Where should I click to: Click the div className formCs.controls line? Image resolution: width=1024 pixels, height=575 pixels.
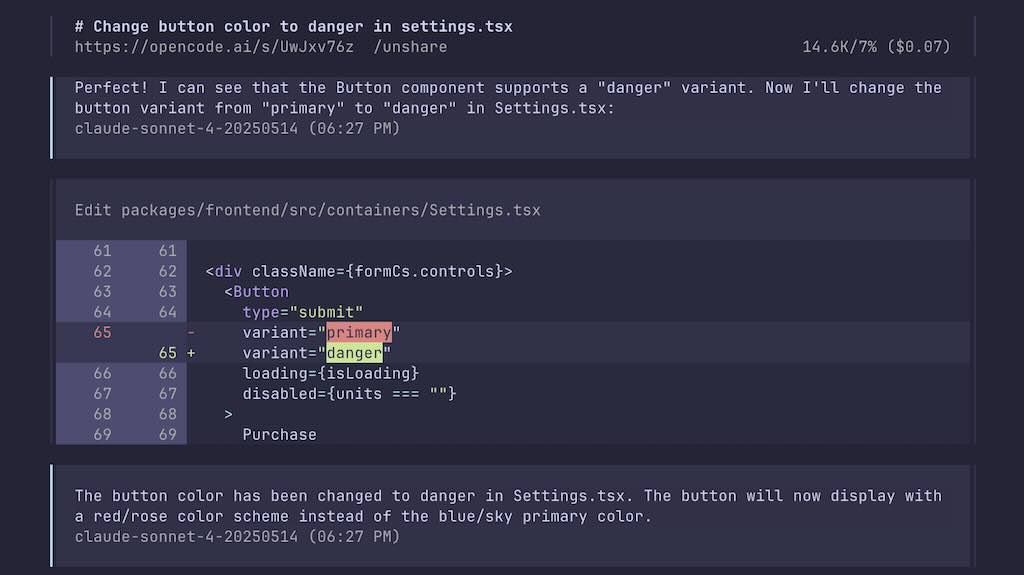click(359, 271)
